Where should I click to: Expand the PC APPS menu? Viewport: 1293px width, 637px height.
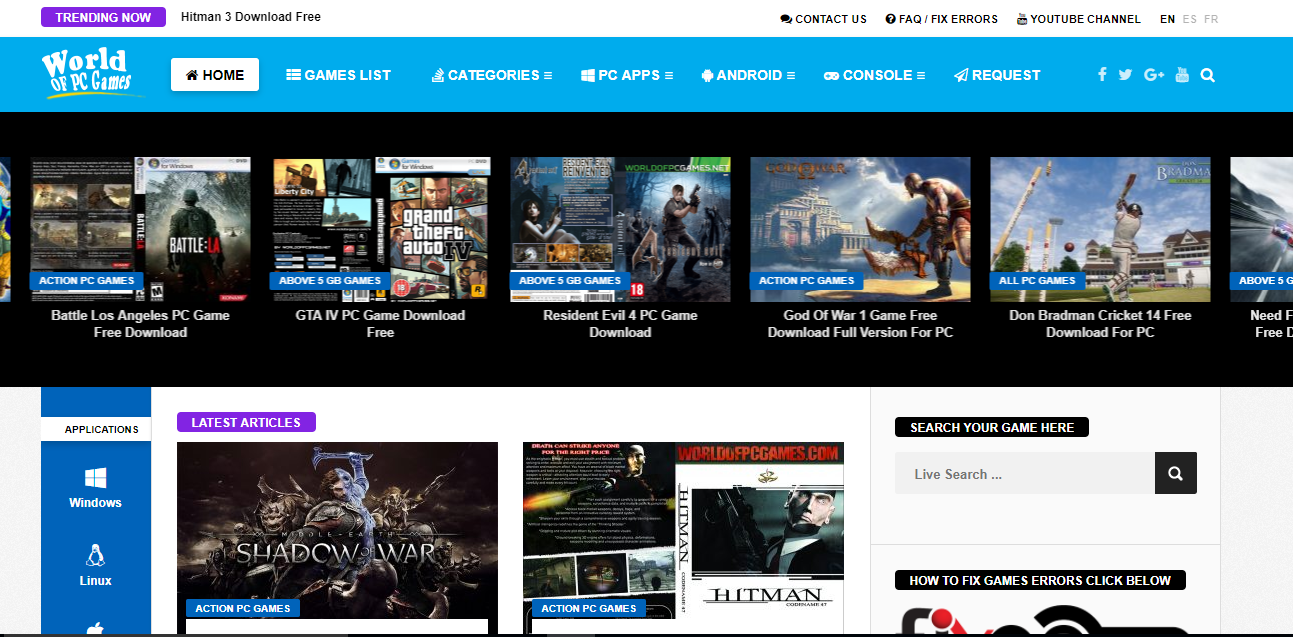[x=627, y=75]
